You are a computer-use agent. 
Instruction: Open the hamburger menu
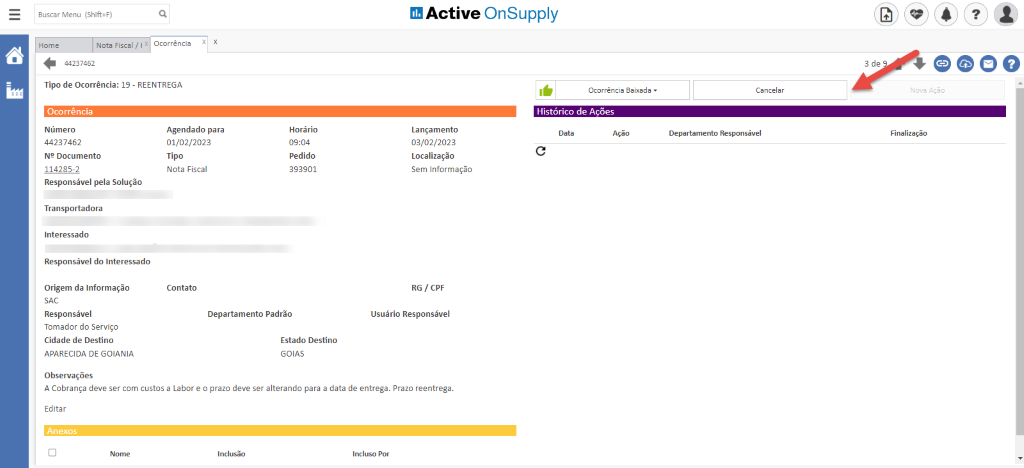click(x=13, y=14)
